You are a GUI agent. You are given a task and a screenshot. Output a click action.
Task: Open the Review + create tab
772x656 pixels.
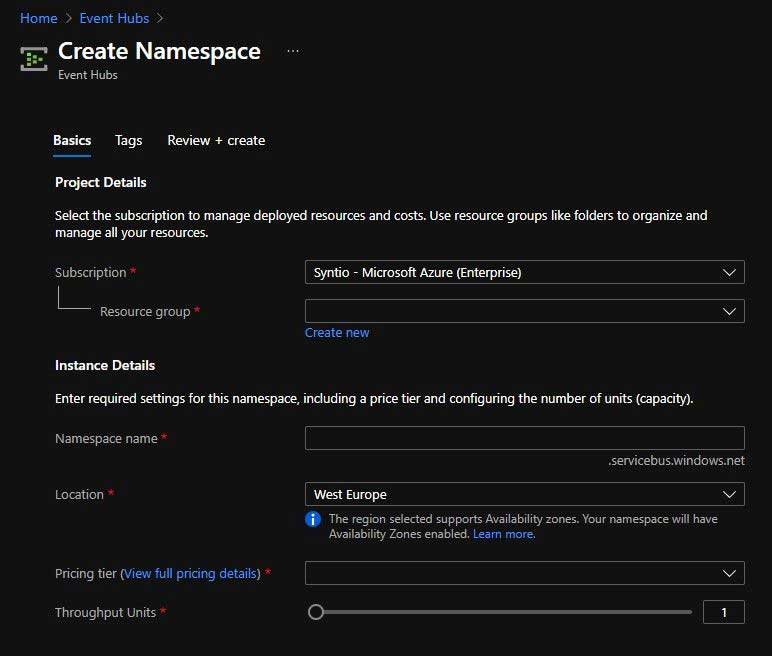(x=216, y=140)
